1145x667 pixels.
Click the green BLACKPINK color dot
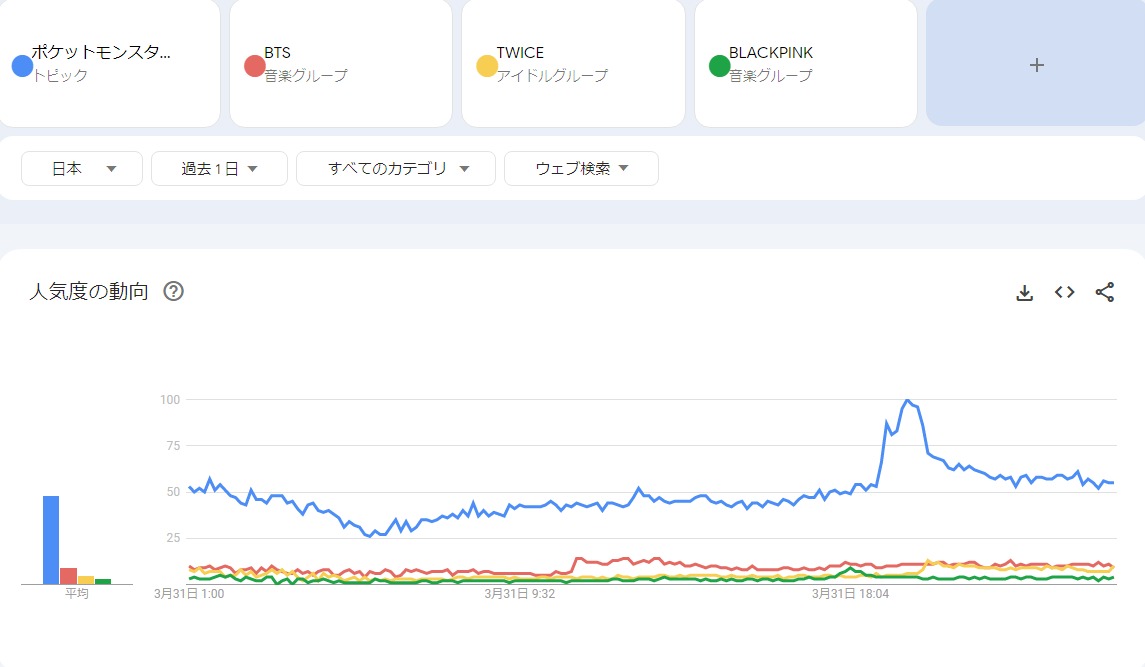[719, 66]
